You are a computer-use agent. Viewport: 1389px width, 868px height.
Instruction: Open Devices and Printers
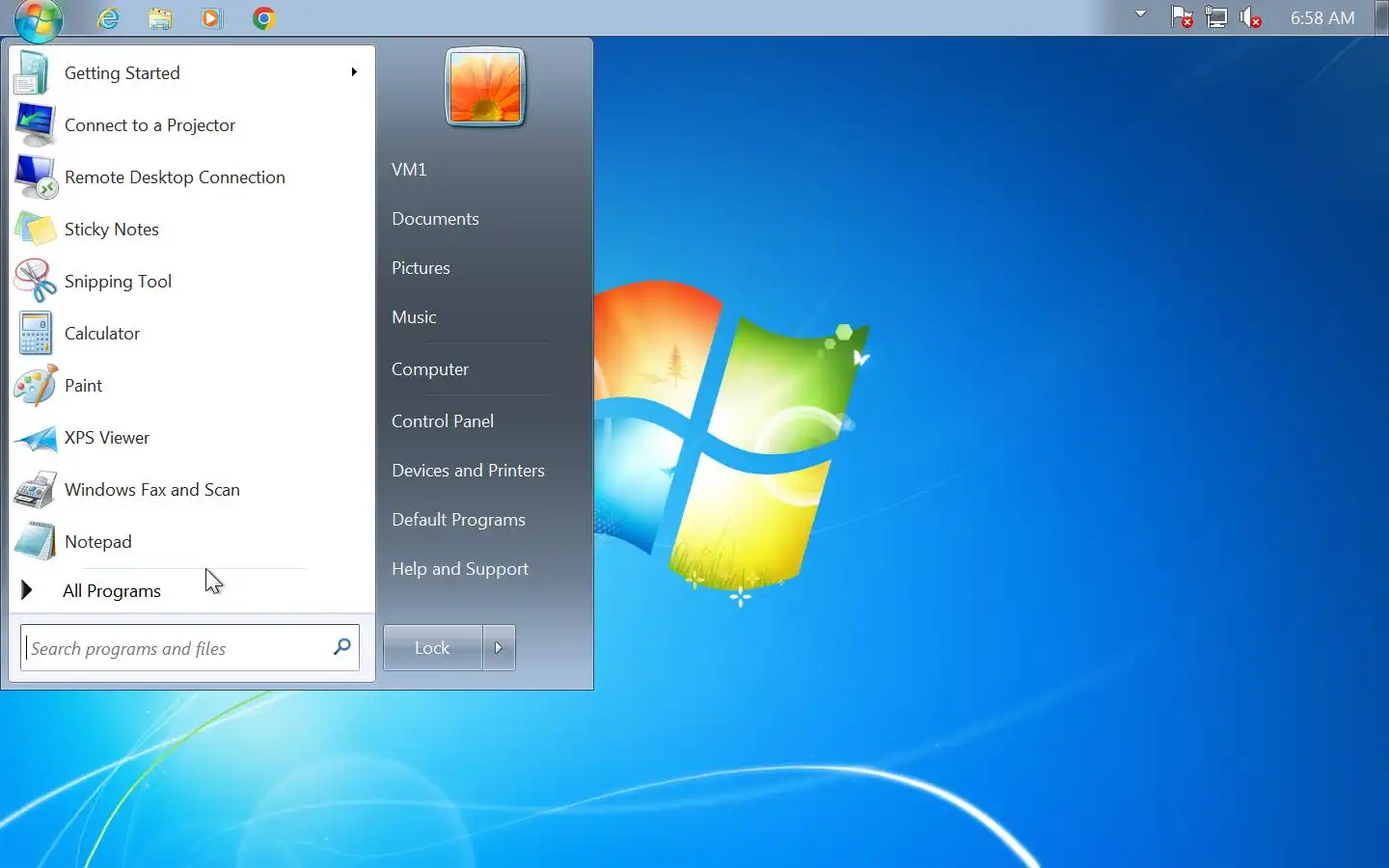click(x=468, y=471)
